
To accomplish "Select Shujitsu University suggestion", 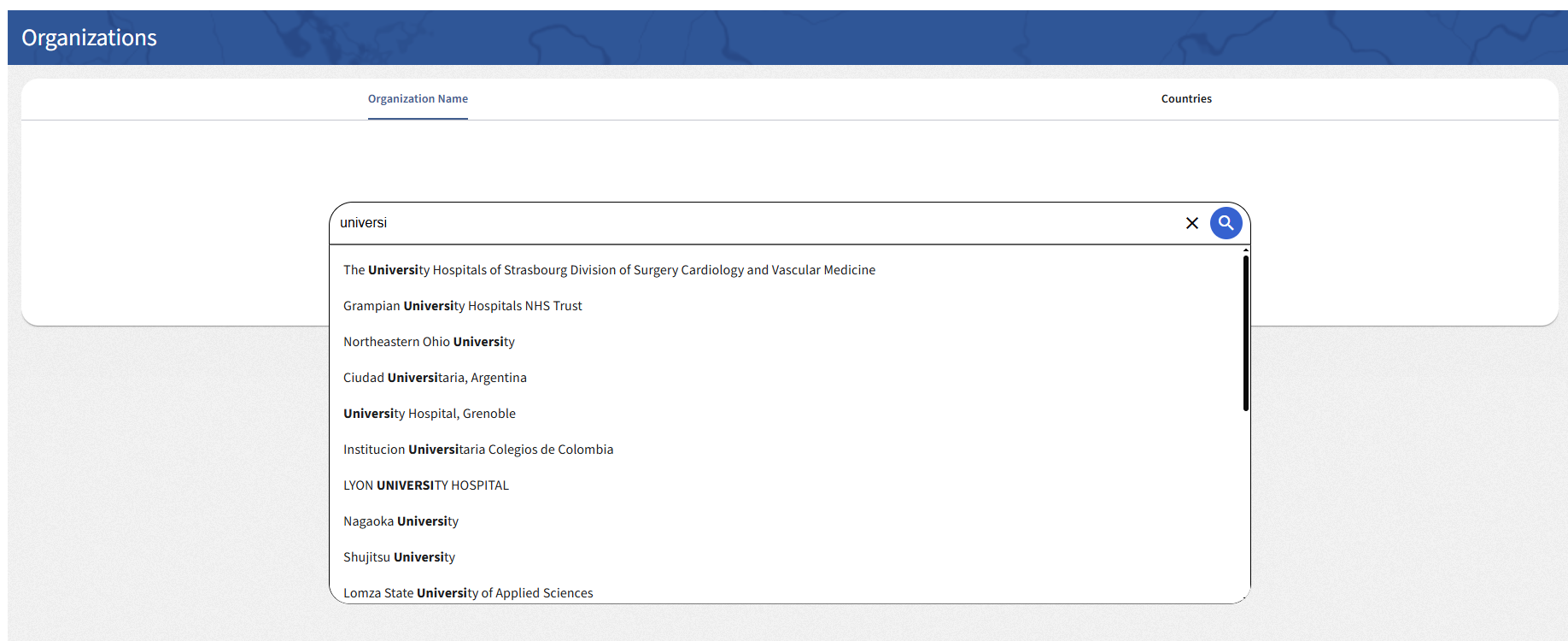I will [399, 557].
